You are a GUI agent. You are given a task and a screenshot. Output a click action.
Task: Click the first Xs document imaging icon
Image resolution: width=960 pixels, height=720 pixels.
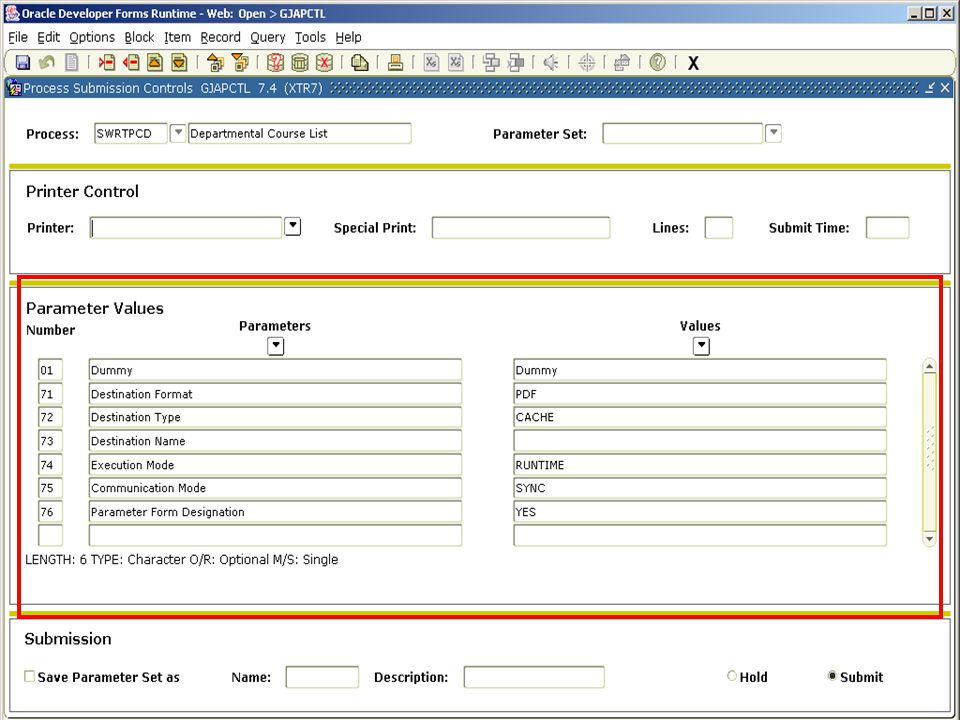pyautogui.click(x=431, y=62)
